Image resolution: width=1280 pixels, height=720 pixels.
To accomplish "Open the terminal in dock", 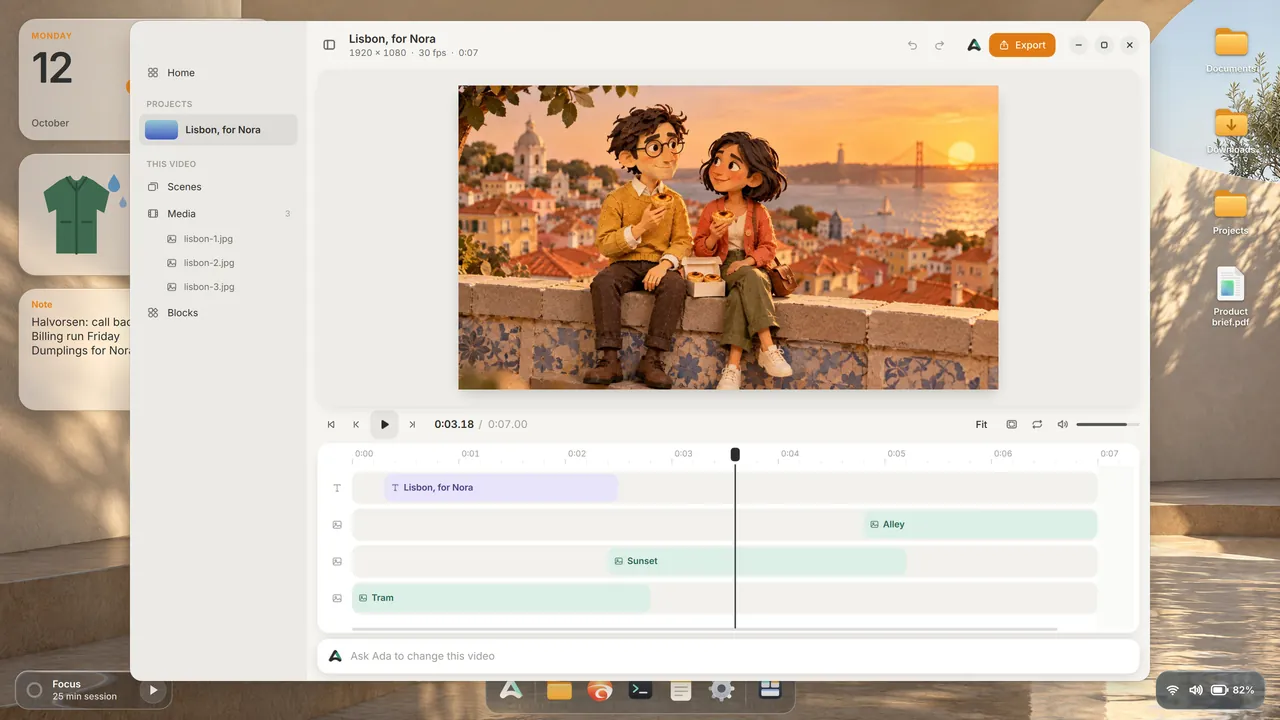I will 640,690.
